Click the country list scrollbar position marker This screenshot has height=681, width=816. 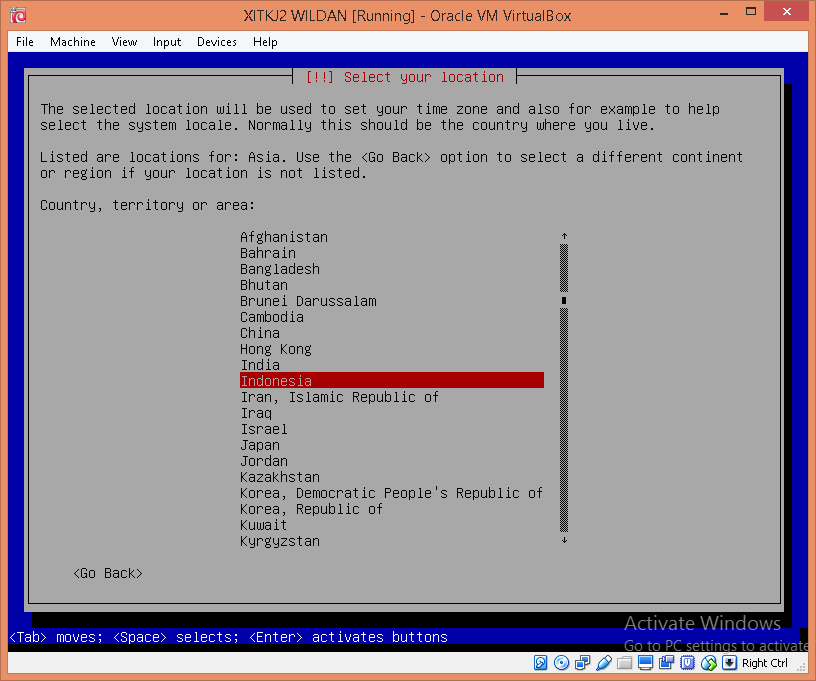tap(564, 300)
